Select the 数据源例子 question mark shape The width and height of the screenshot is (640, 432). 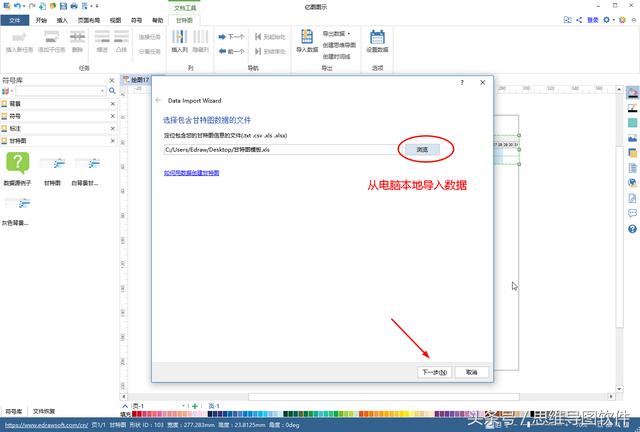tap(18, 163)
